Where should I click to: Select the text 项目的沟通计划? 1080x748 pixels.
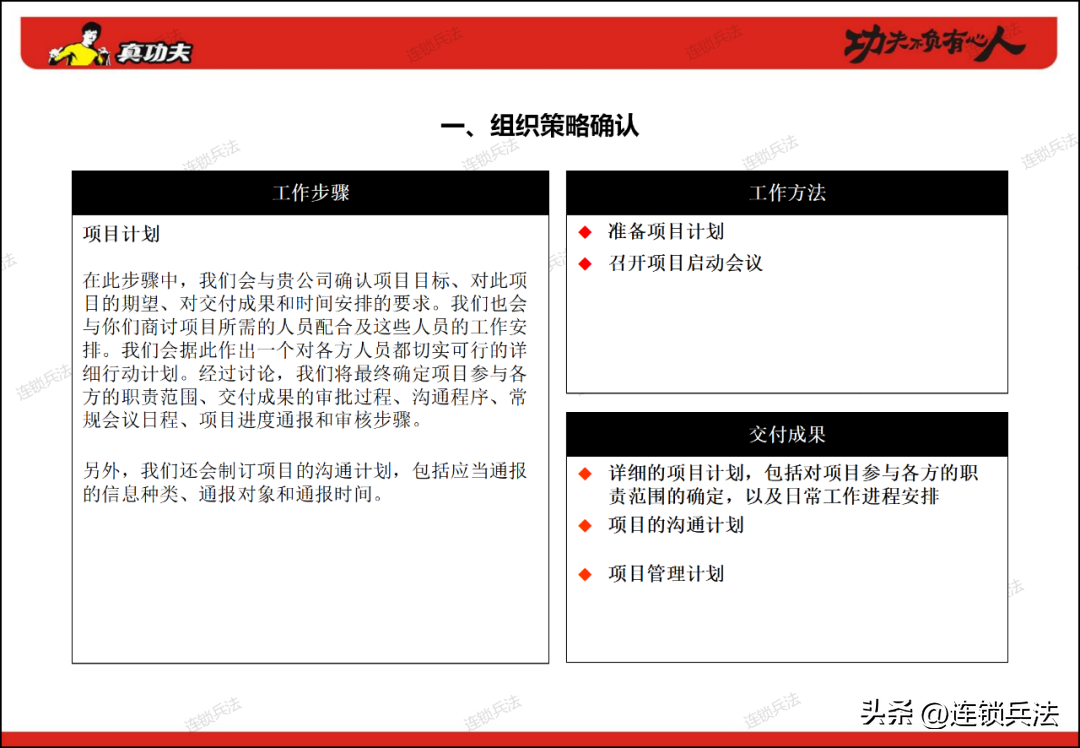(x=676, y=526)
